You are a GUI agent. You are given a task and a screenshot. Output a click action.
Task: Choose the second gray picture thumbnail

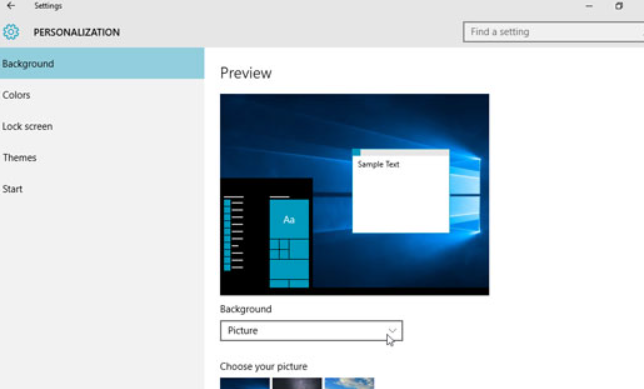297,383
